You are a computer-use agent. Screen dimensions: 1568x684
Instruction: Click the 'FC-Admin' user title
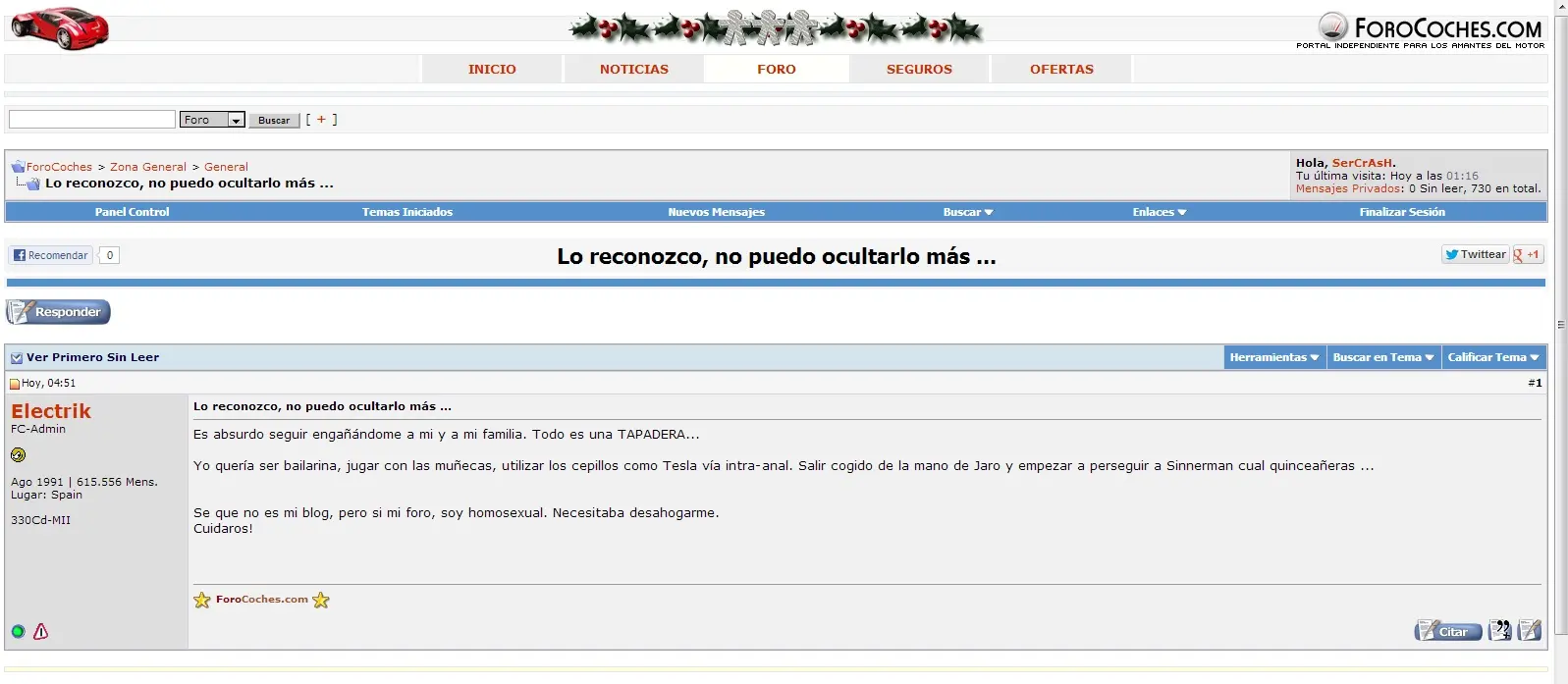[x=38, y=429]
